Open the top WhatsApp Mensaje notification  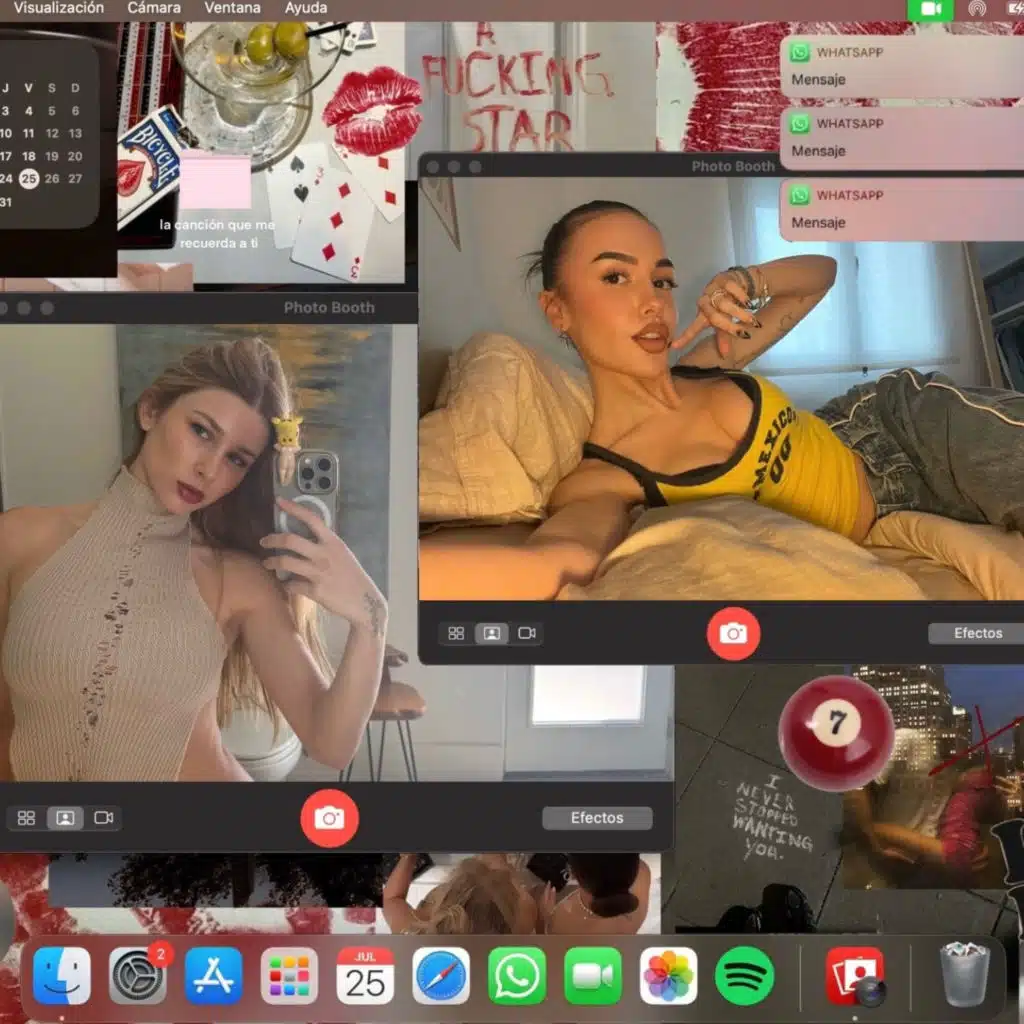click(902, 66)
